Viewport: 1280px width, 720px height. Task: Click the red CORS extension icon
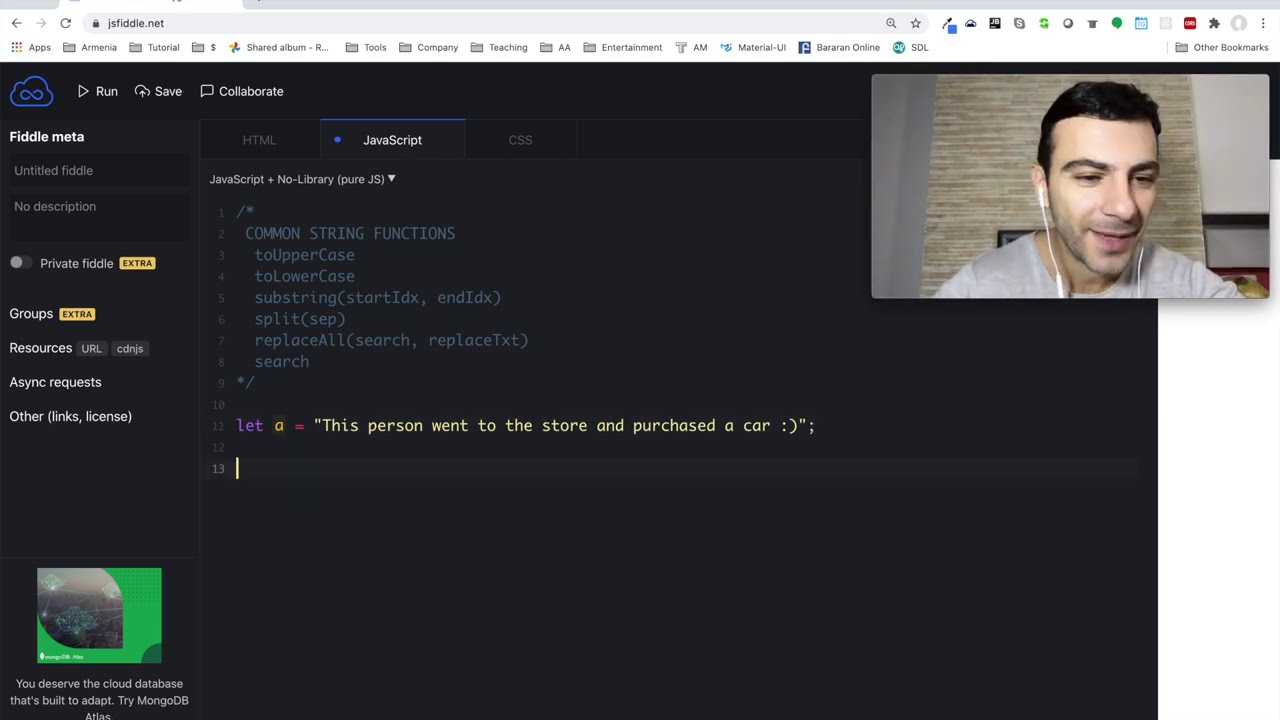coord(1190,23)
